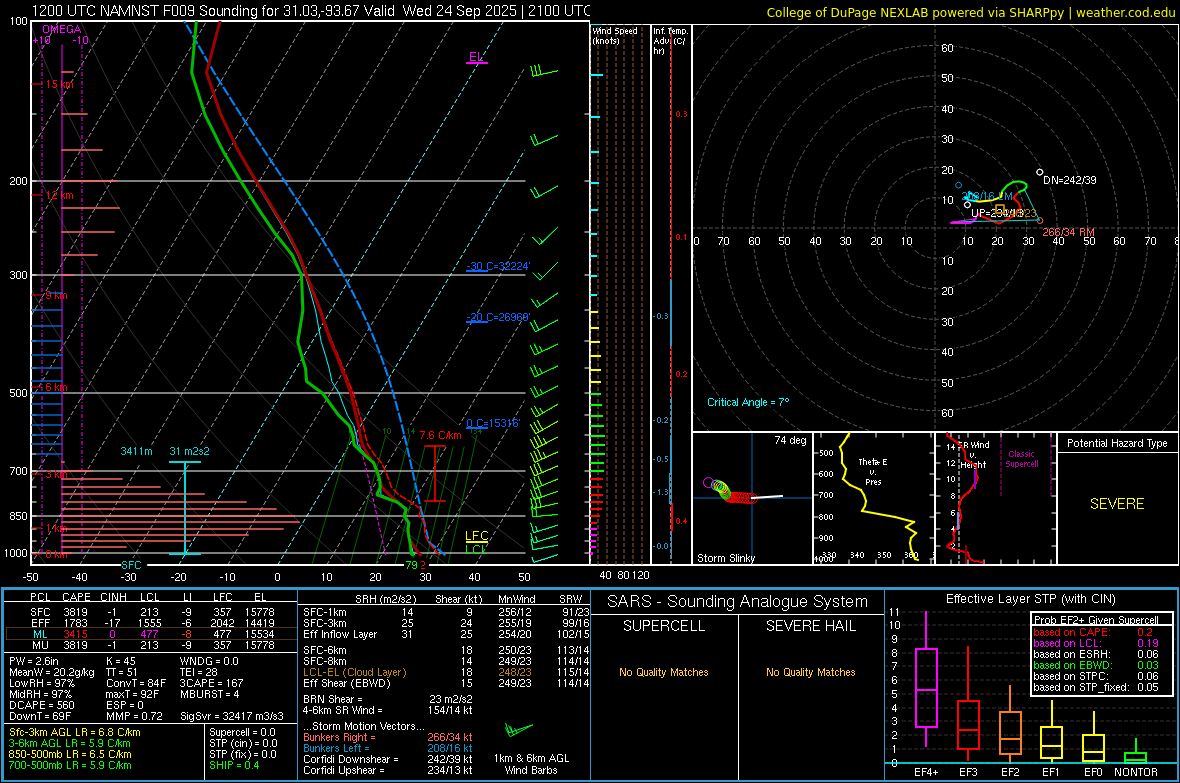The height and width of the screenshot is (783, 1180).
Task: Click the Inf. Temp. Adv. panel header
Action: tap(670, 41)
